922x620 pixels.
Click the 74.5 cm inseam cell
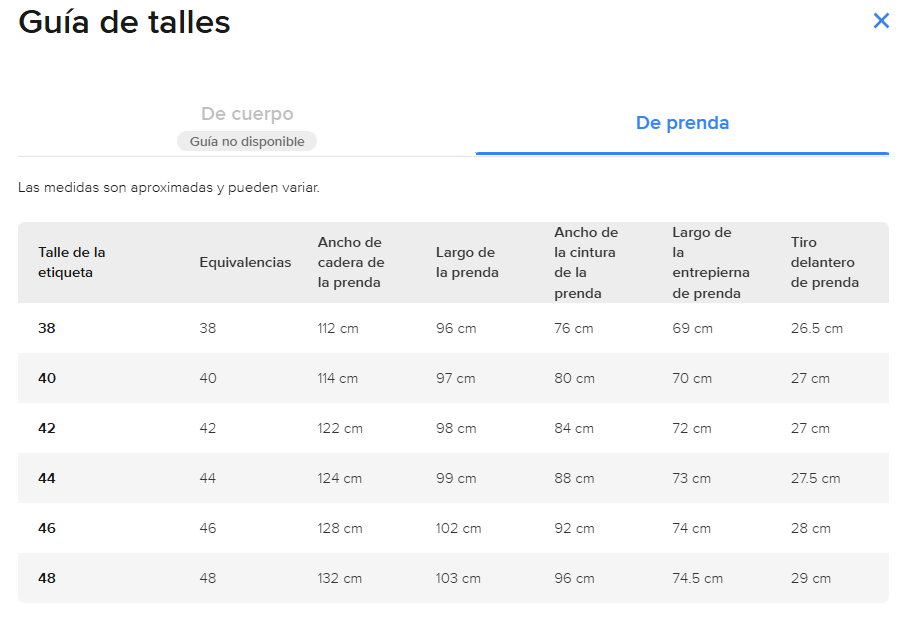pyautogui.click(x=697, y=578)
